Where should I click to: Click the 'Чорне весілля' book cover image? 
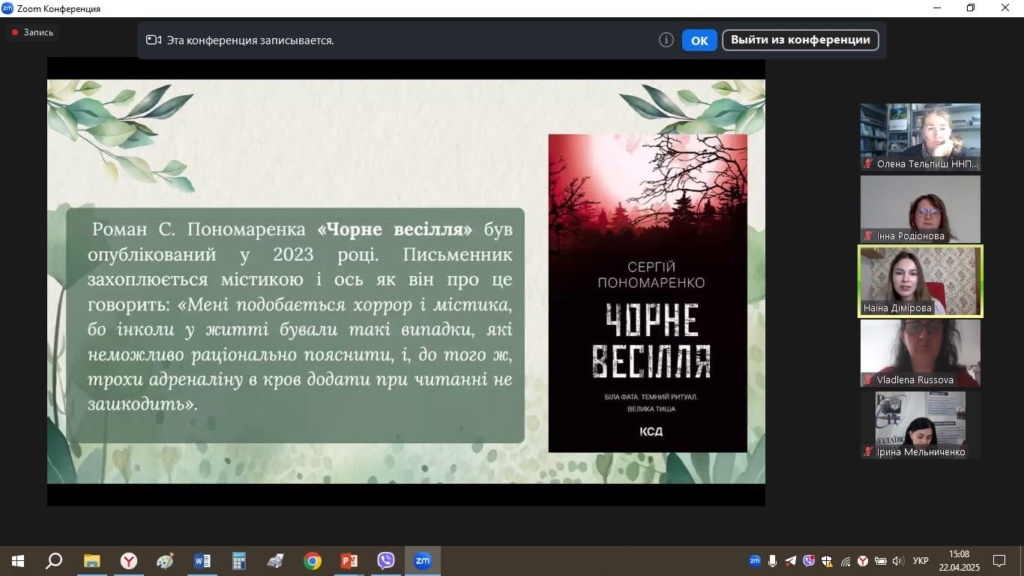tap(647, 293)
